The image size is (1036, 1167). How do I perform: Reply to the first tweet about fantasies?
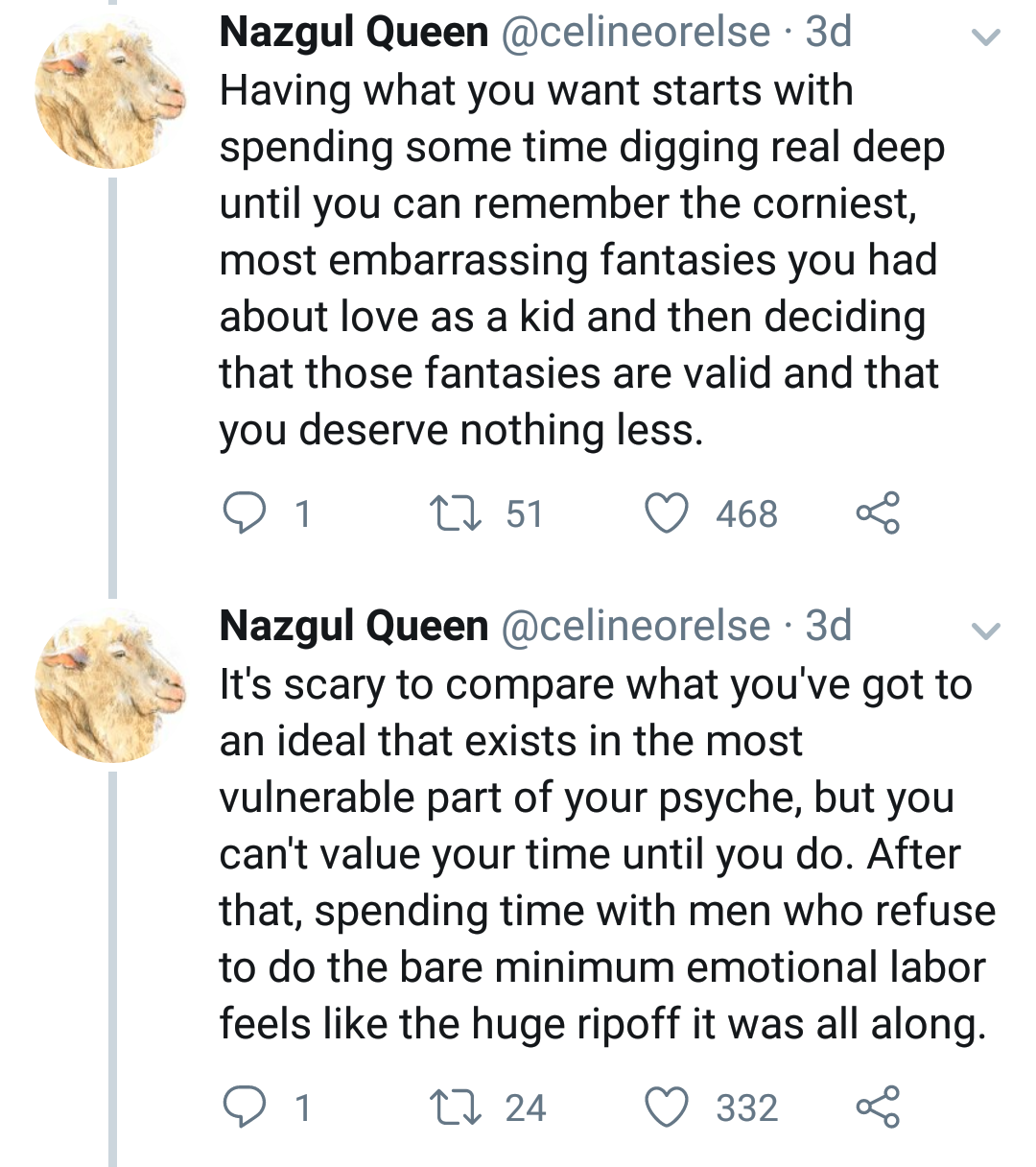245,513
